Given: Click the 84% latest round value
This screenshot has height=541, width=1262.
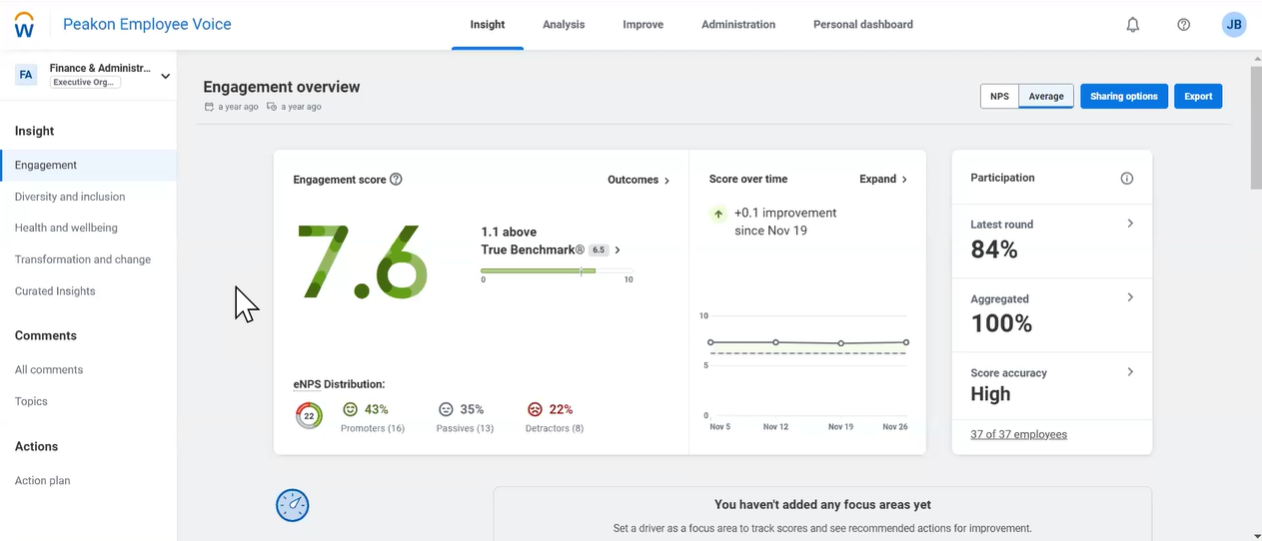Looking at the screenshot, I should (994, 250).
